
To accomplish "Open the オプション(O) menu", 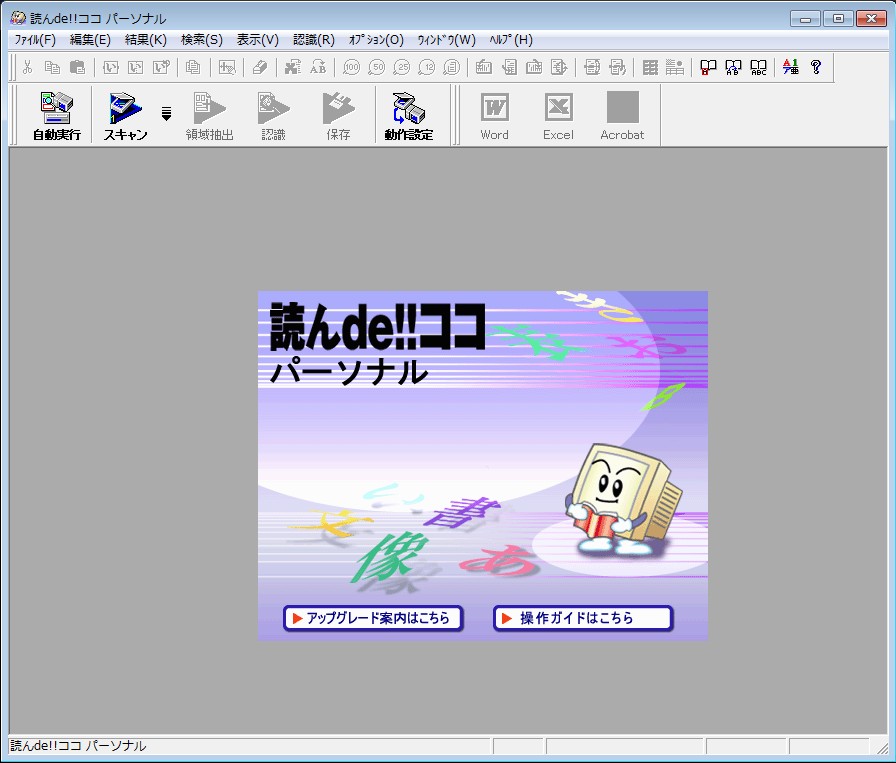I will pos(376,40).
